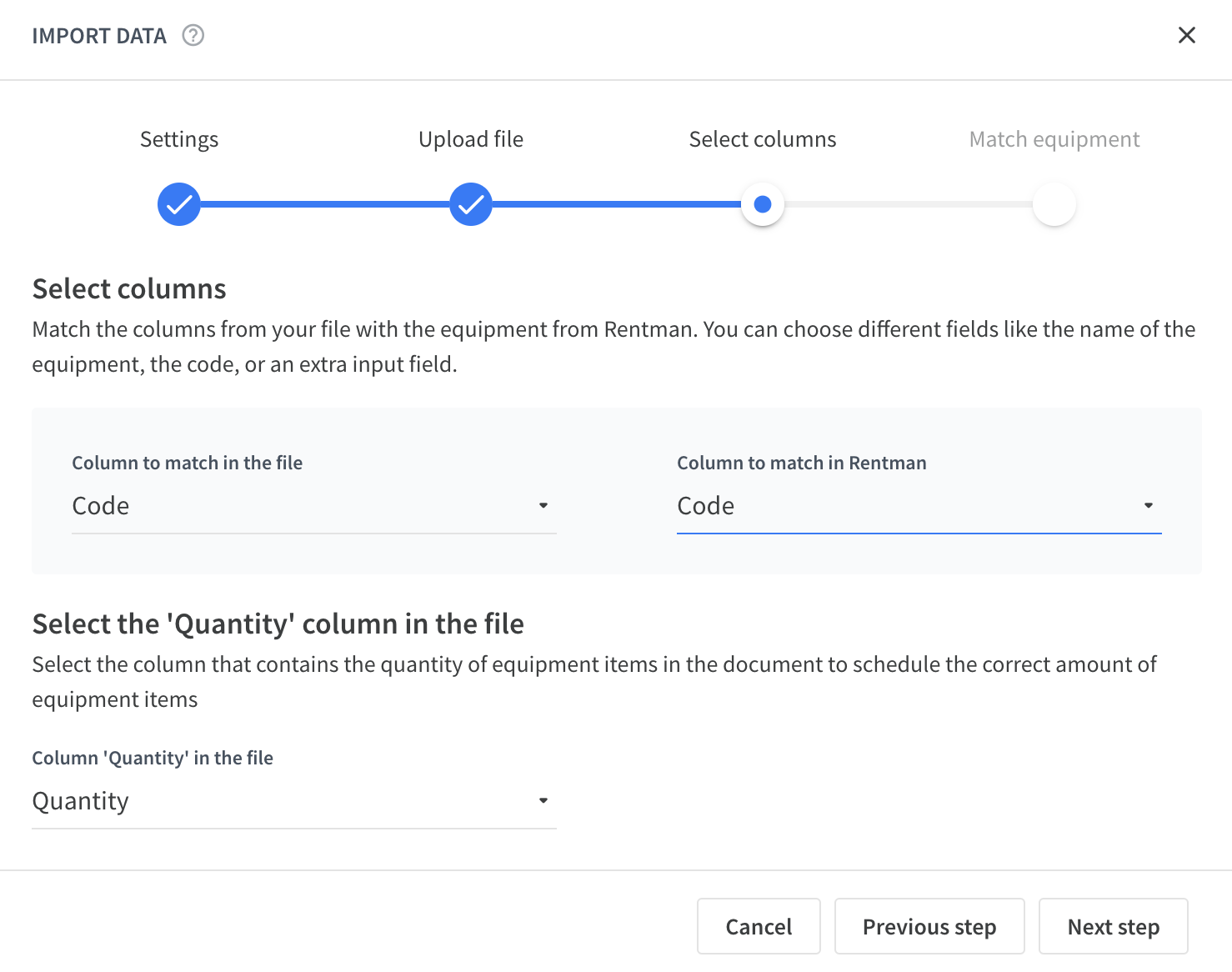Select the Settings step label
Viewport: 1232px width, 972px height.
point(179,139)
